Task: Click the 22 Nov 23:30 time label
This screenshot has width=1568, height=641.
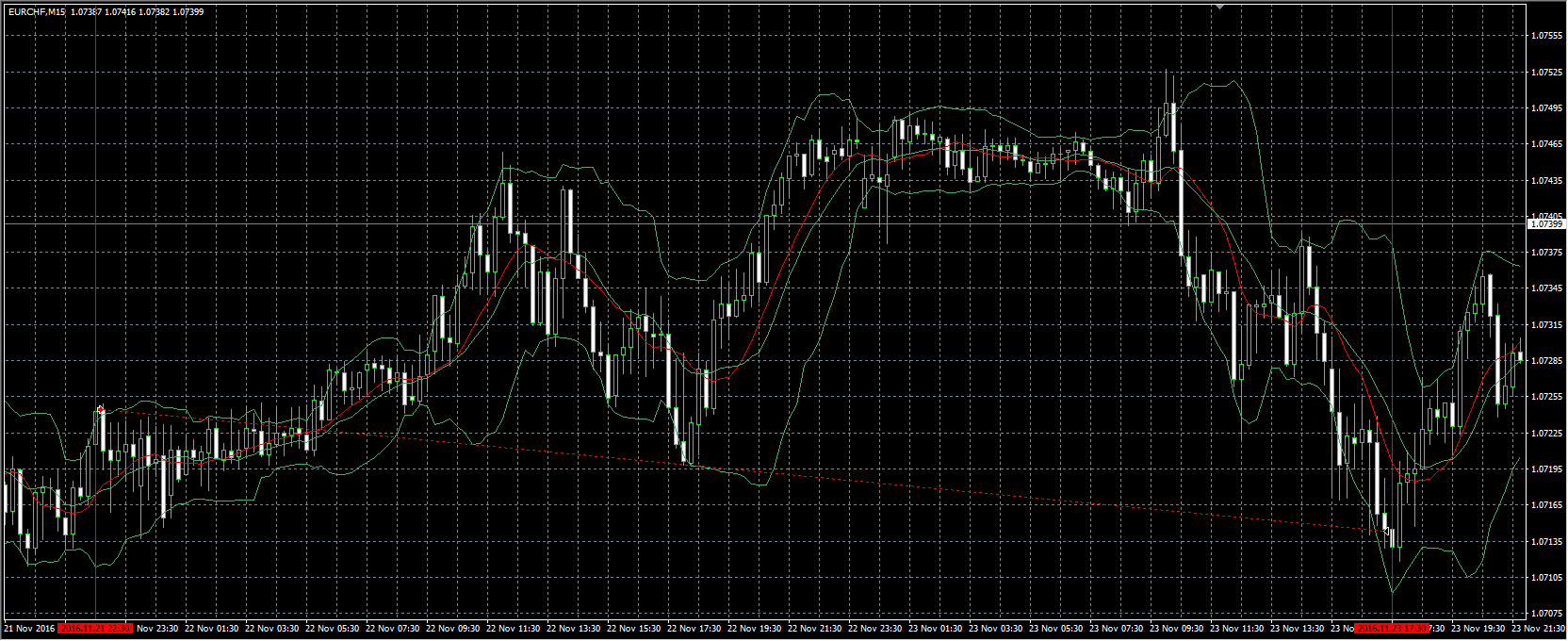Action: click(x=875, y=628)
